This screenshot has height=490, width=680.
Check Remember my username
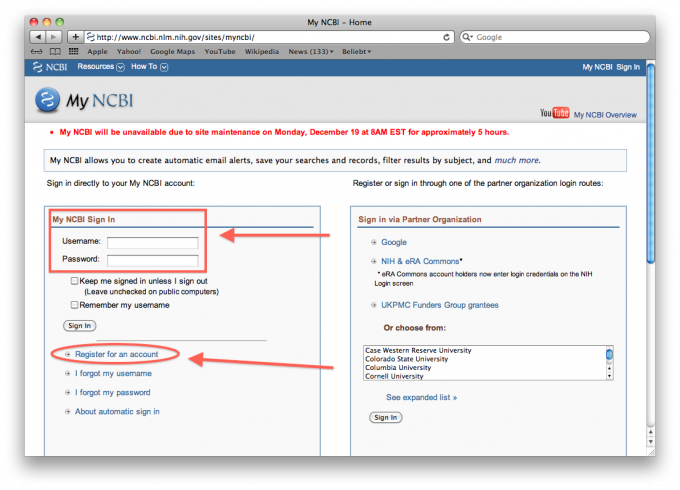click(x=75, y=305)
